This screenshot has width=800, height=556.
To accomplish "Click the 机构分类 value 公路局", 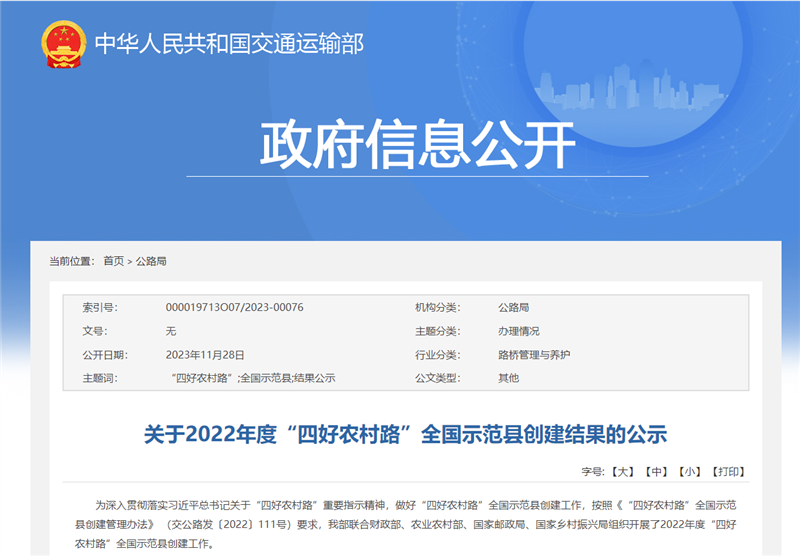I will [513, 307].
